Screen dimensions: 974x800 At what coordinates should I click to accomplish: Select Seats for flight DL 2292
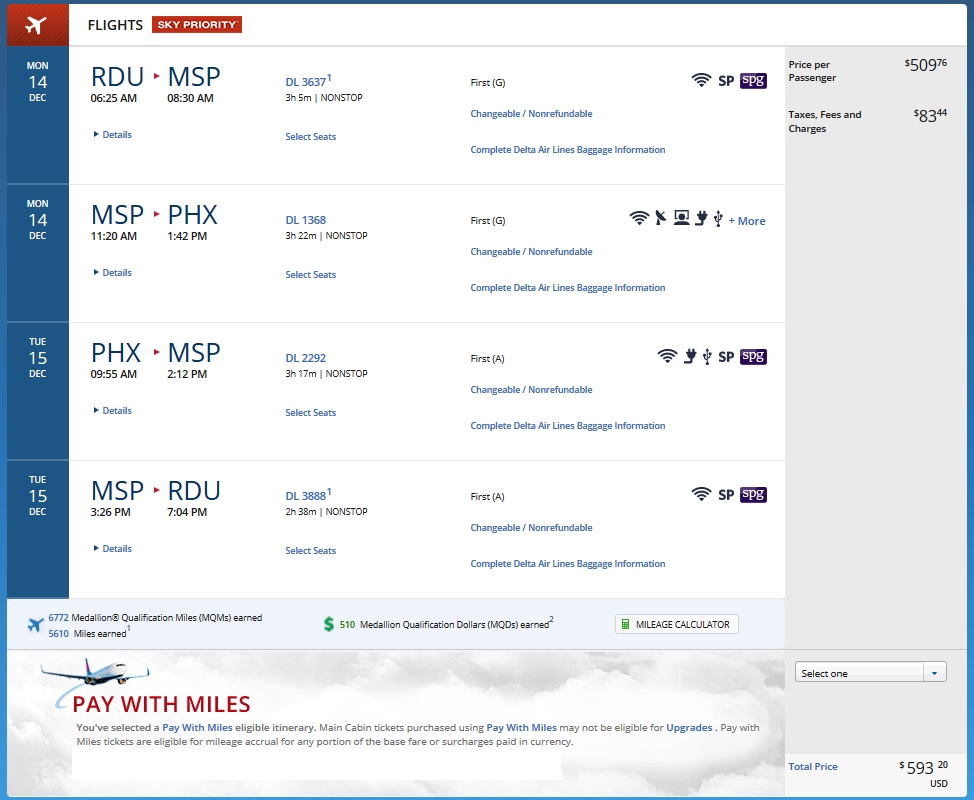pyautogui.click(x=310, y=413)
